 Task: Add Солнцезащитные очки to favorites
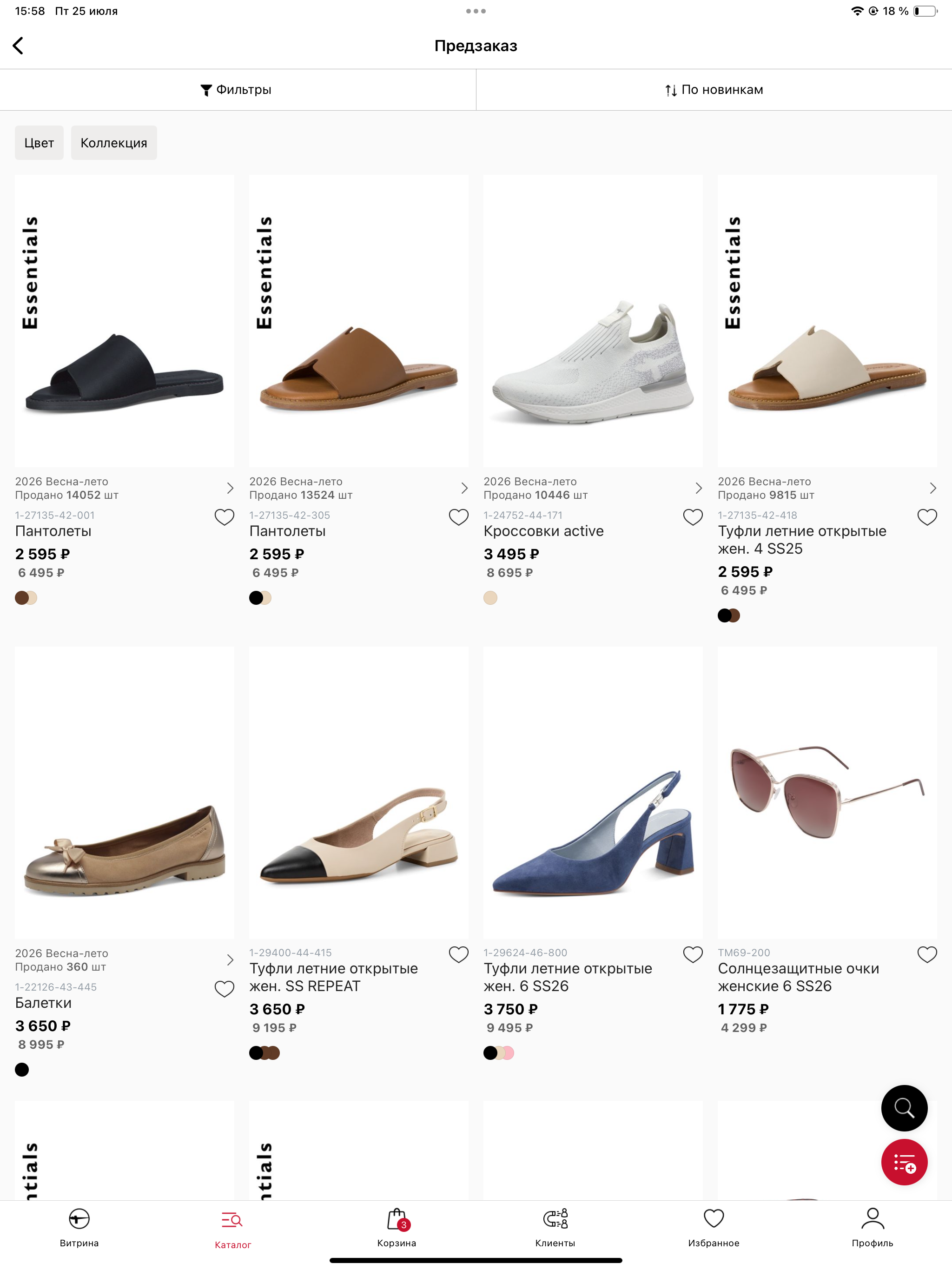coord(927,955)
